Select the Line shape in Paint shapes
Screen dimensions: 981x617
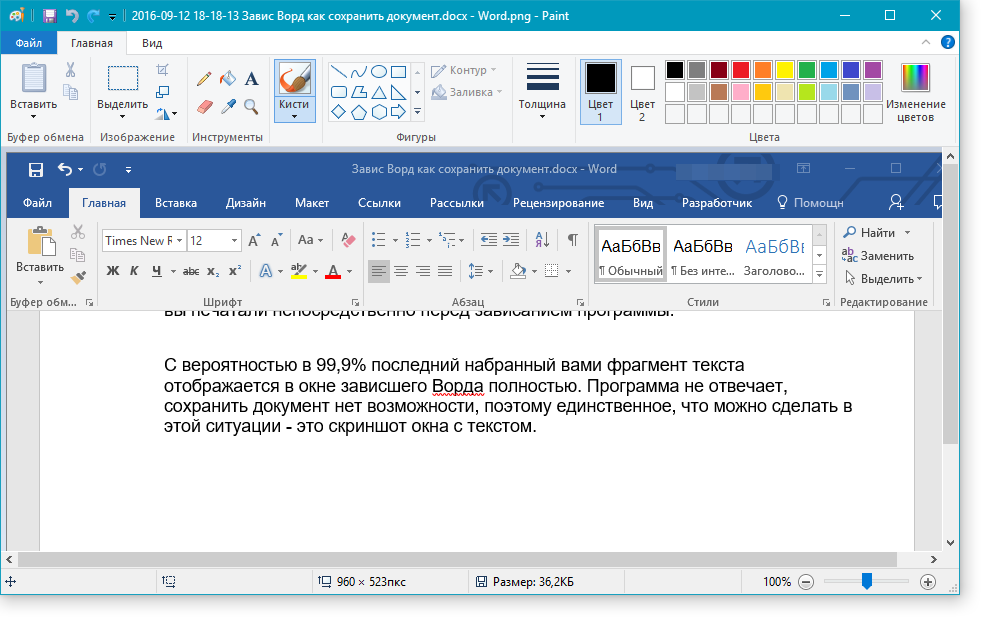[338, 71]
